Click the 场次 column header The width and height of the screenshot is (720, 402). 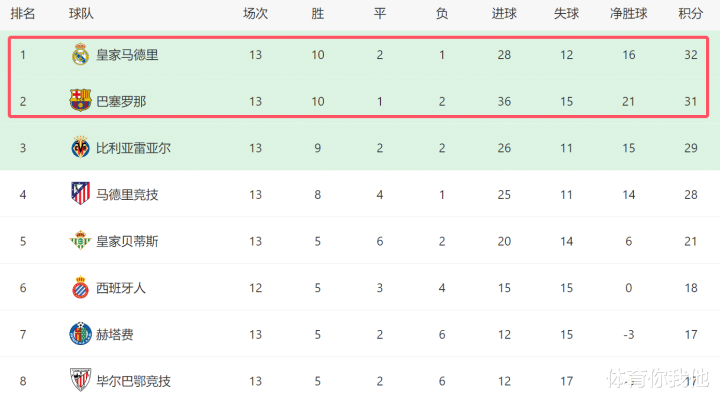tap(255, 14)
